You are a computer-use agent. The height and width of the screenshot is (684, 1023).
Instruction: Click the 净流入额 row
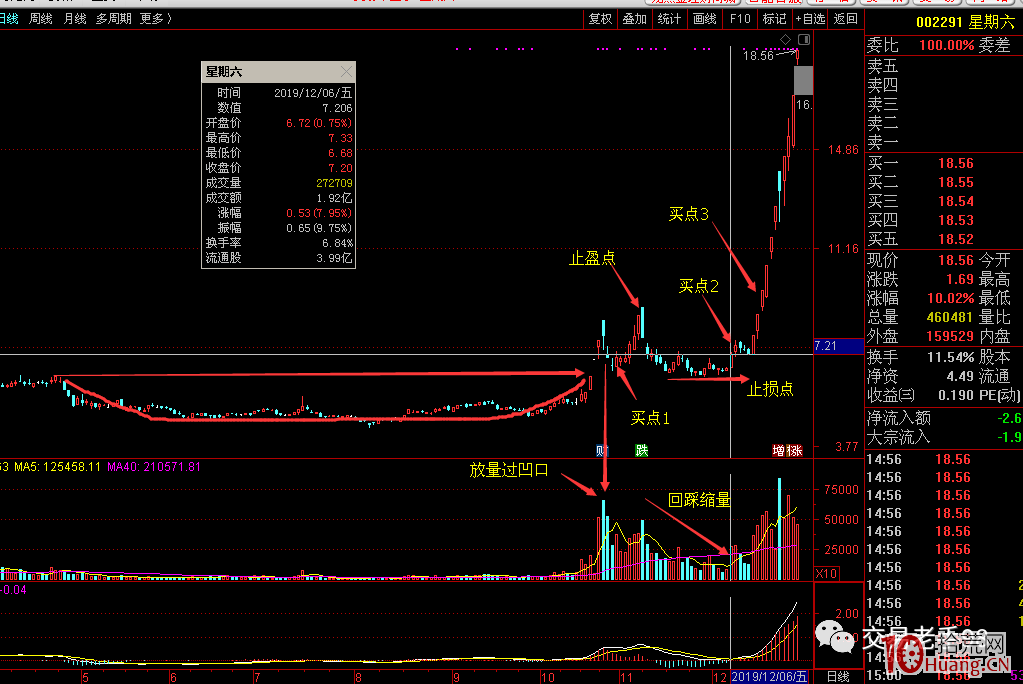943,418
